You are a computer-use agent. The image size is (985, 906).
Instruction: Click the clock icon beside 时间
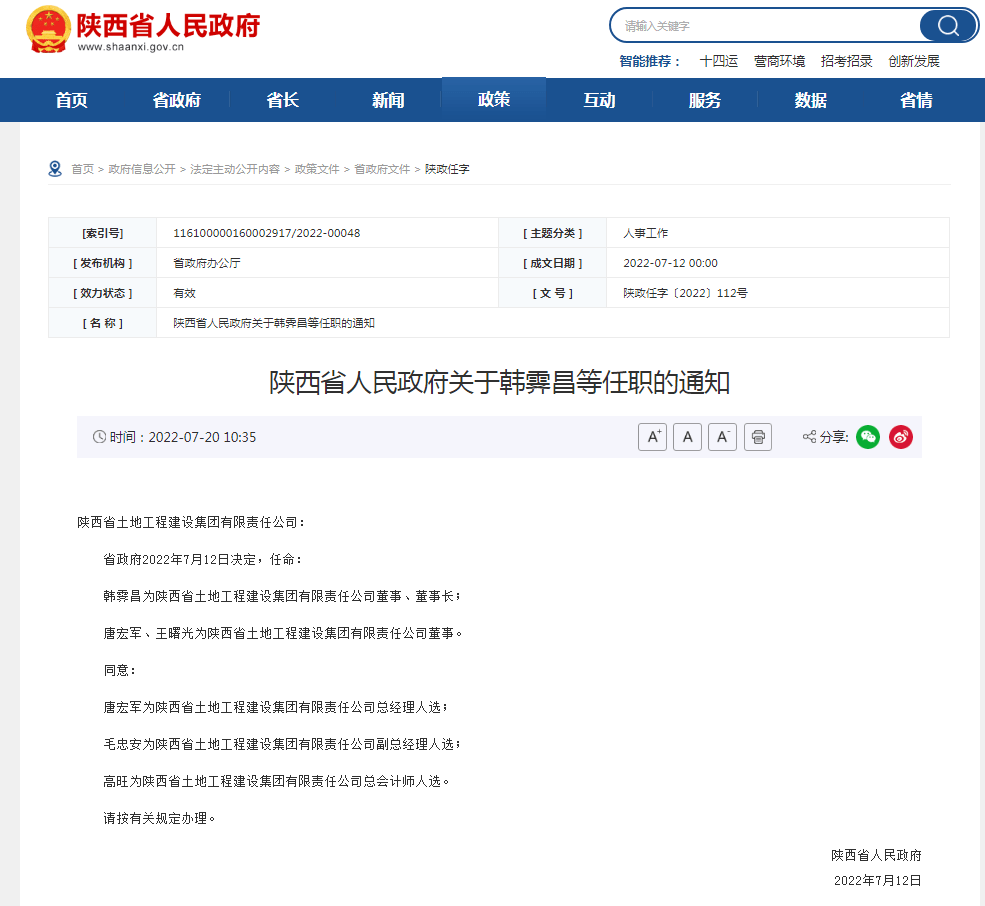[x=99, y=437]
